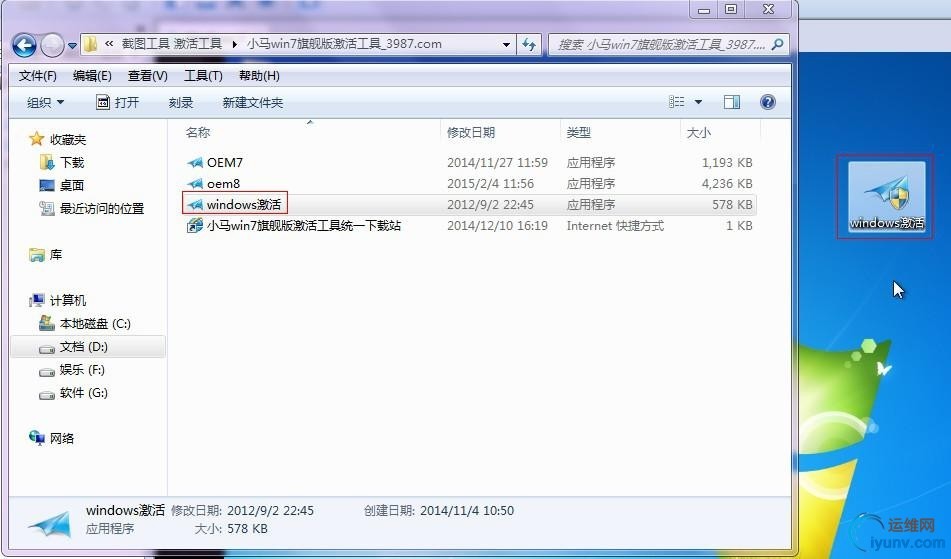The width and height of the screenshot is (951, 559).
Task: Click the 计算机 computer icon
Action: pyautogui.click(x=37, y=300)
